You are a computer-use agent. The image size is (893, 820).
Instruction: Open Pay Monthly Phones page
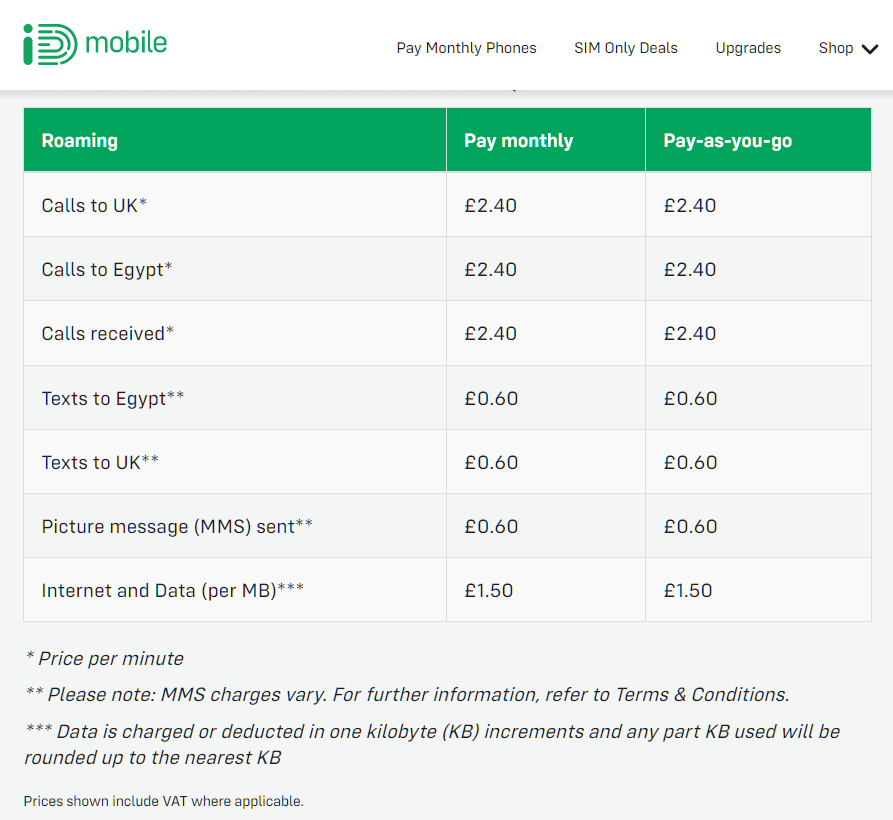click(x=466, y=48)
